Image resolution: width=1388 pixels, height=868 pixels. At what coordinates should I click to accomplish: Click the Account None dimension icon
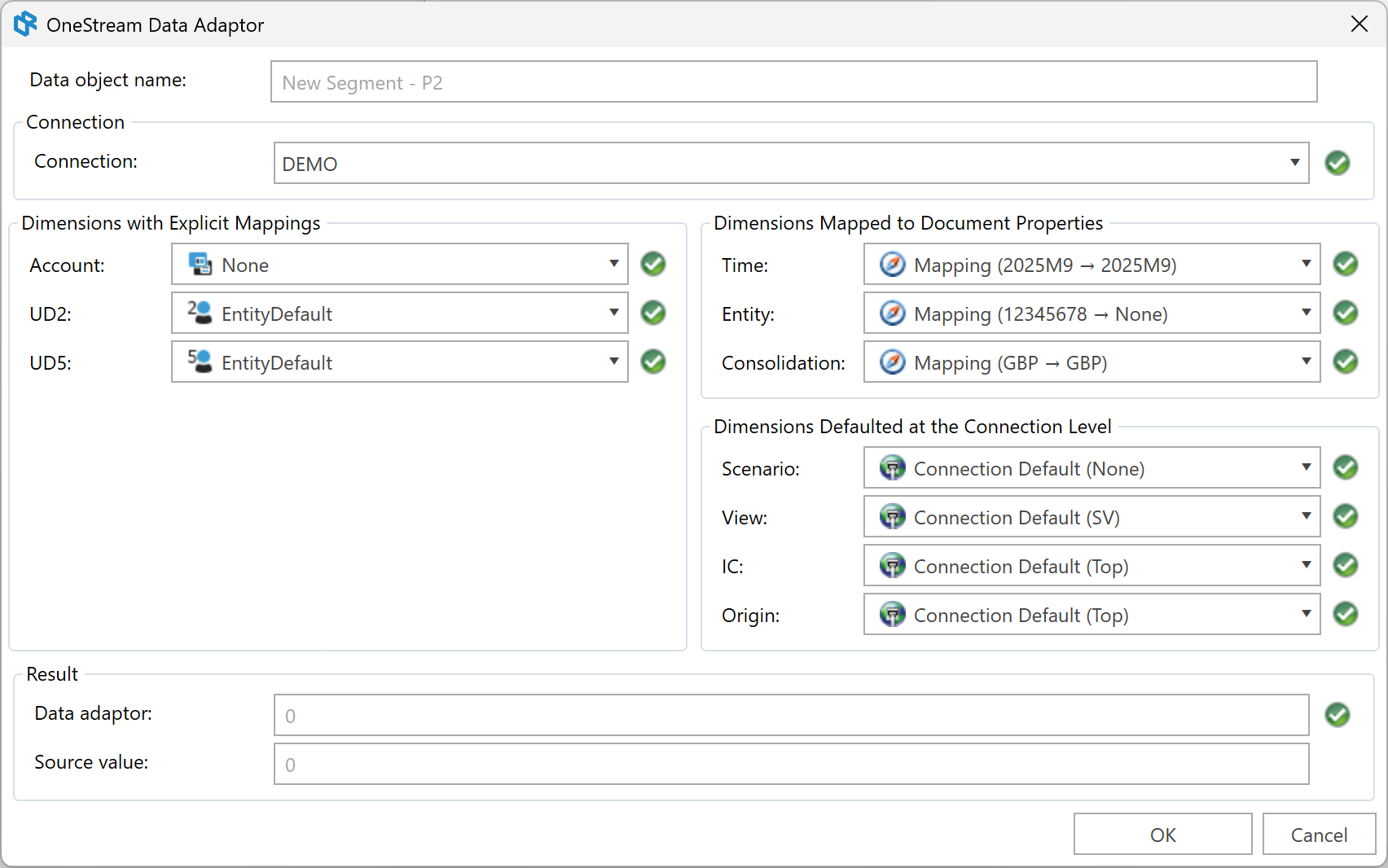200,264
